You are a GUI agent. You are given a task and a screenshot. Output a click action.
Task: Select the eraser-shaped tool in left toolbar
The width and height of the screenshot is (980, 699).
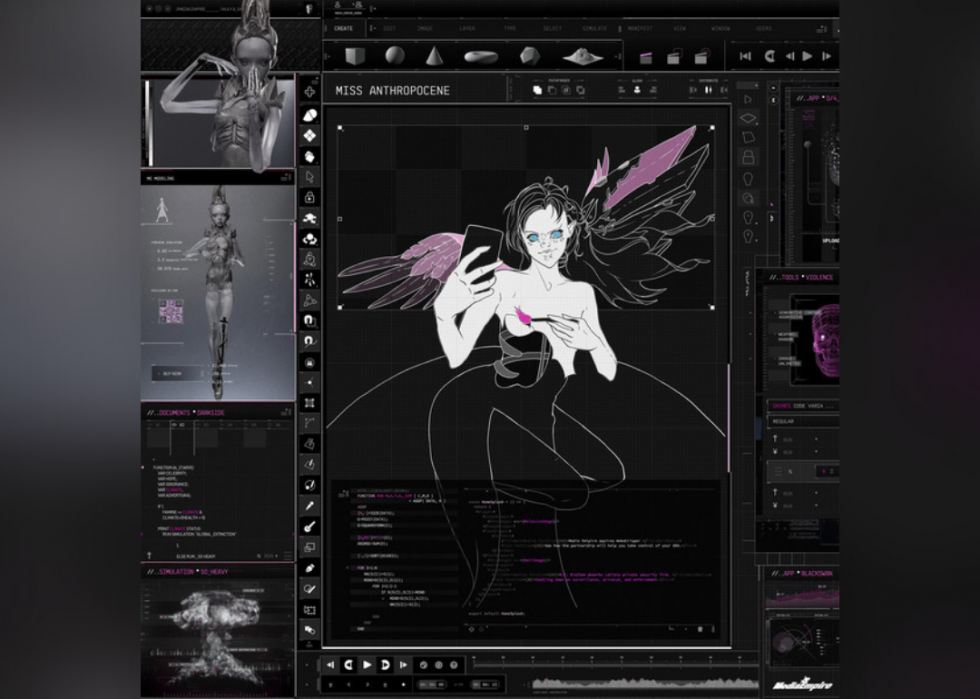point(309,114)
